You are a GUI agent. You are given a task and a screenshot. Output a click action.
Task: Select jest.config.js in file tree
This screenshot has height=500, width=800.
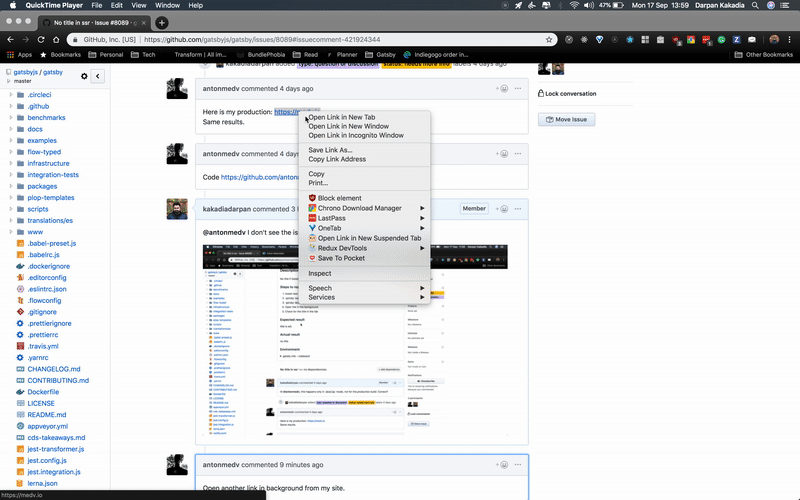coord(47,460)
